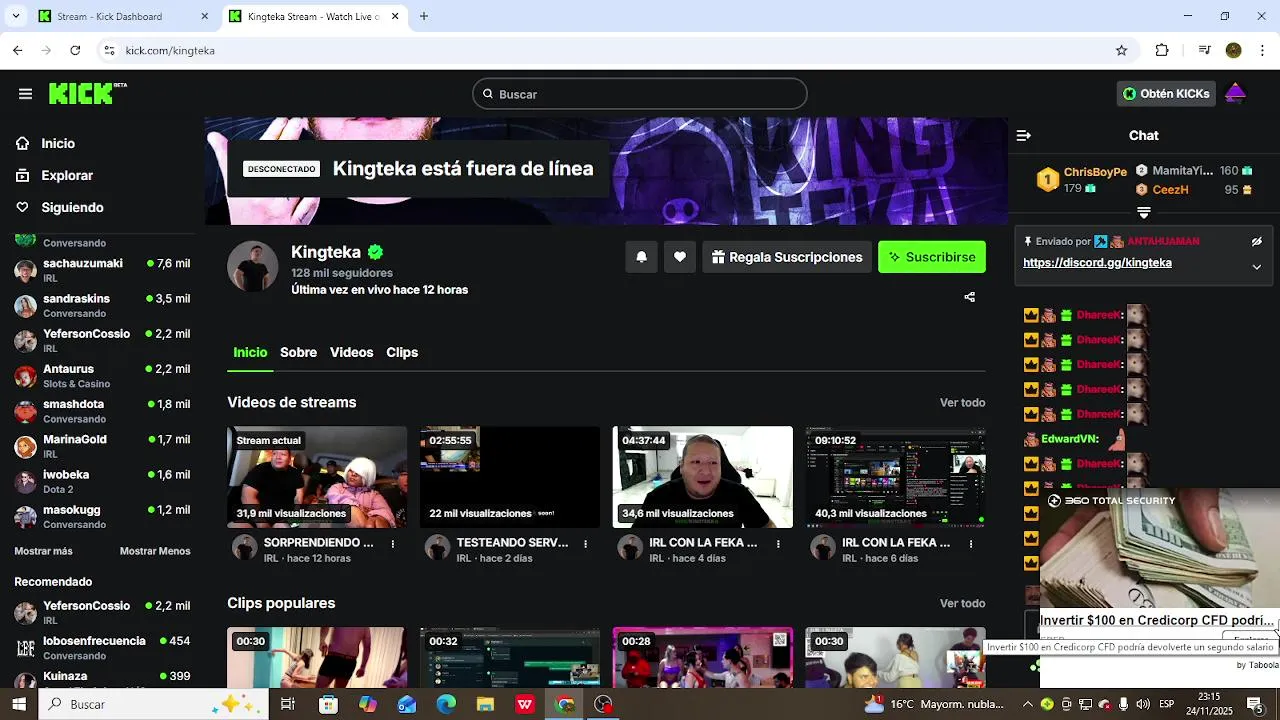1280x720 pixels.
Task: Click Kingteka channel avatar
Action: pos(253,266)
